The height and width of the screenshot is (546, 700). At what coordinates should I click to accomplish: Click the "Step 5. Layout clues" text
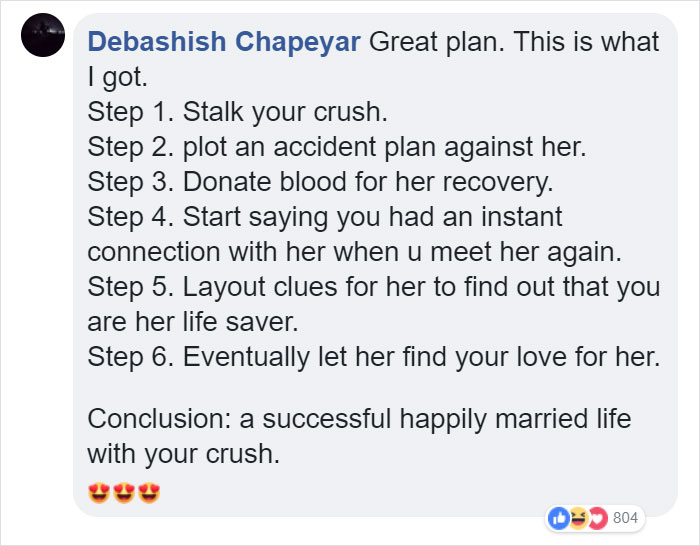pos(373,286)
